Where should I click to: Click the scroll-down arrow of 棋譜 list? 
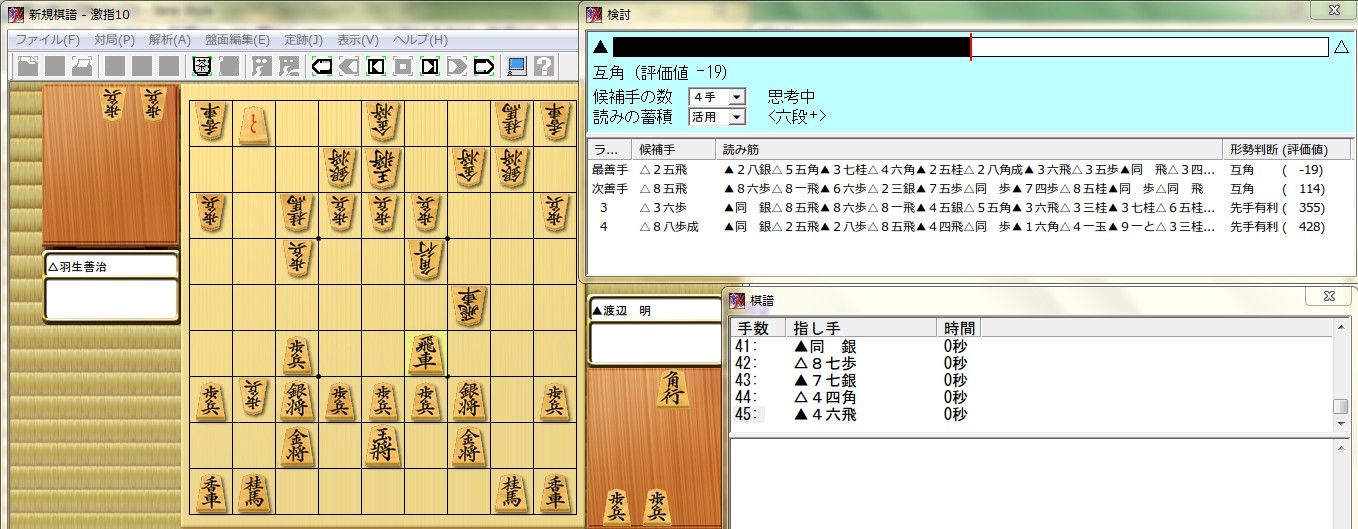1340,424
